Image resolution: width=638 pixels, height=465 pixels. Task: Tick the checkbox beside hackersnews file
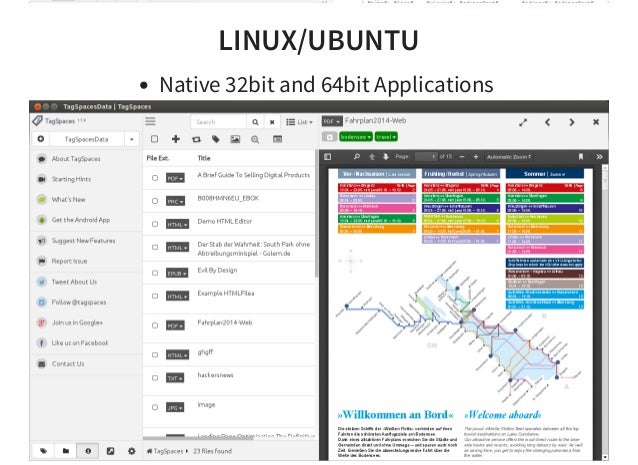[x=155, y=379]
